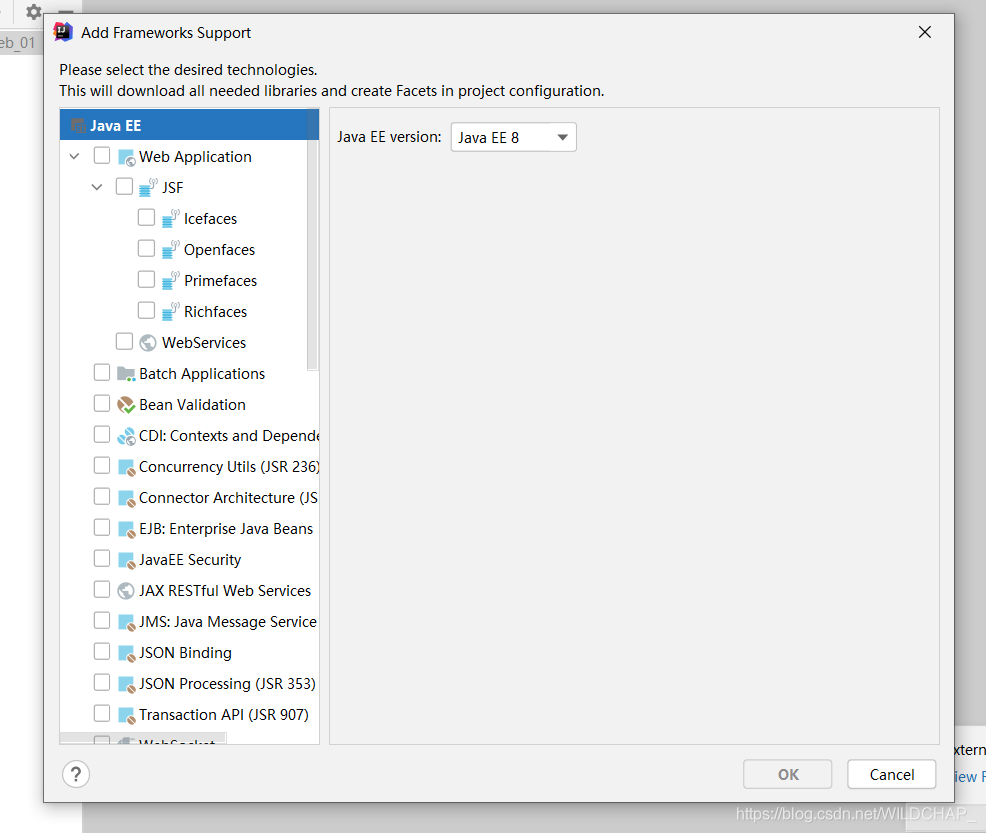Viewport: 986px width, 833px height.
Task: Check the EJB Enterprise Java Beans checkbox
Action: 102,527
